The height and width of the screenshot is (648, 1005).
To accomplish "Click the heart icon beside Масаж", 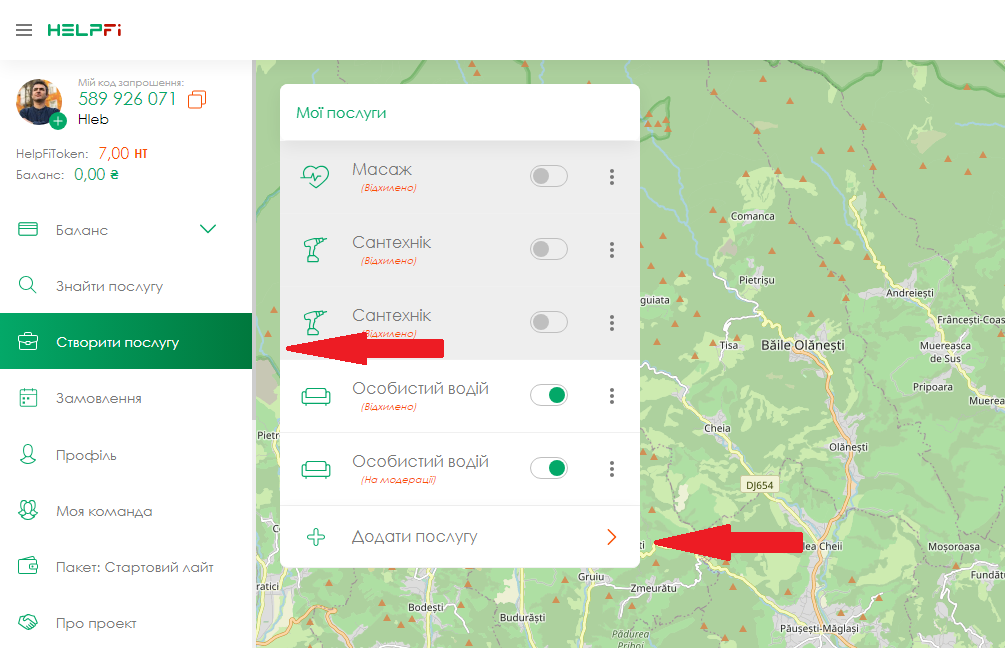I will pos(315,177).
